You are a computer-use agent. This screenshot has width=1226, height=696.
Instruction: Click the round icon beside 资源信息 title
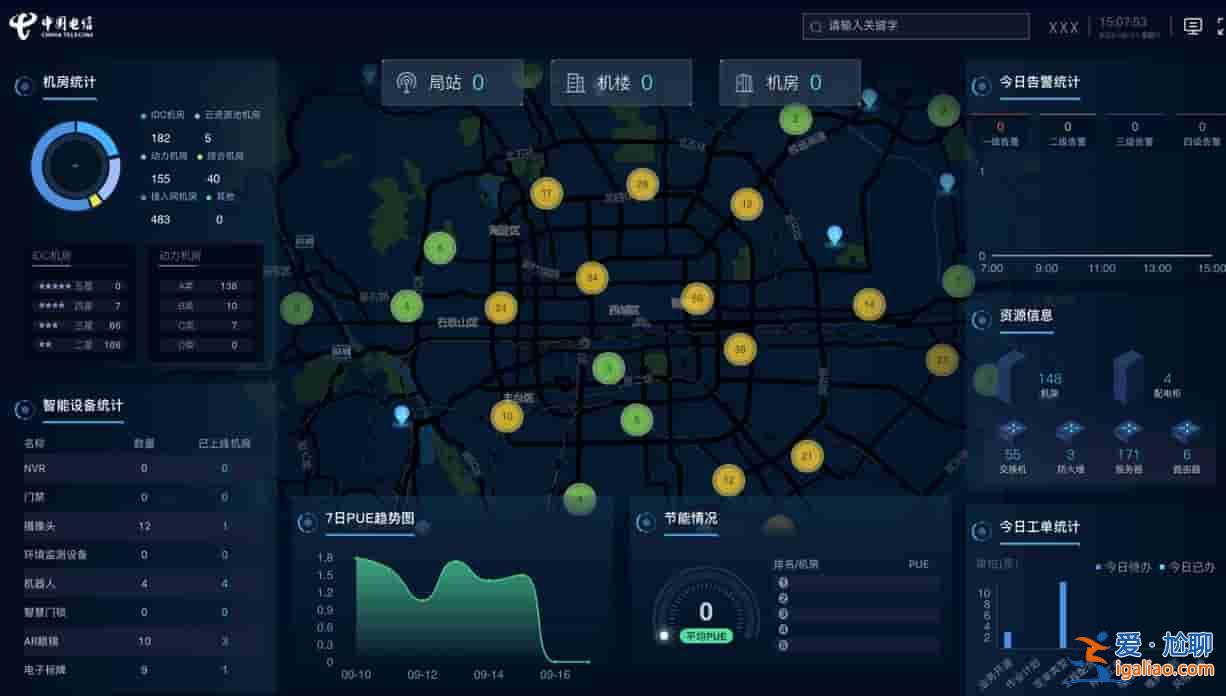coord(981,318)
